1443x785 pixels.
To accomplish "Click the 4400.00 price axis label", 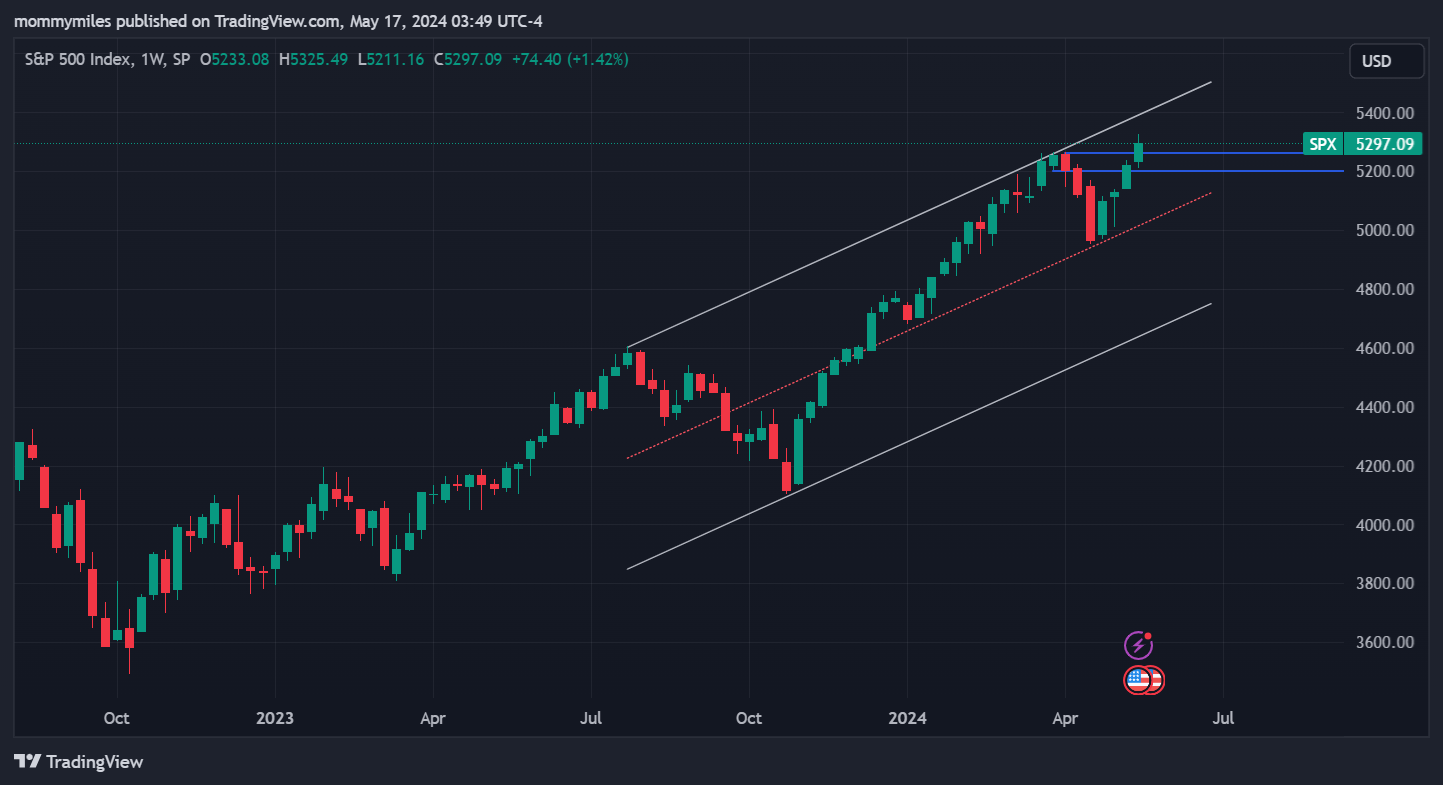I will pyautogui.click(x=1385, y=408).
